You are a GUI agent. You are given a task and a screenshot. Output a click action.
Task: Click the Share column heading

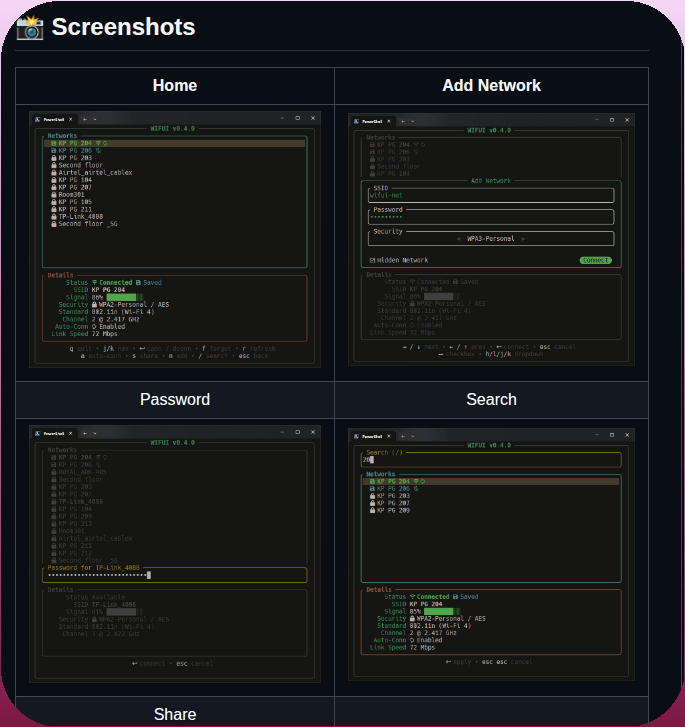tap(175, 714)
